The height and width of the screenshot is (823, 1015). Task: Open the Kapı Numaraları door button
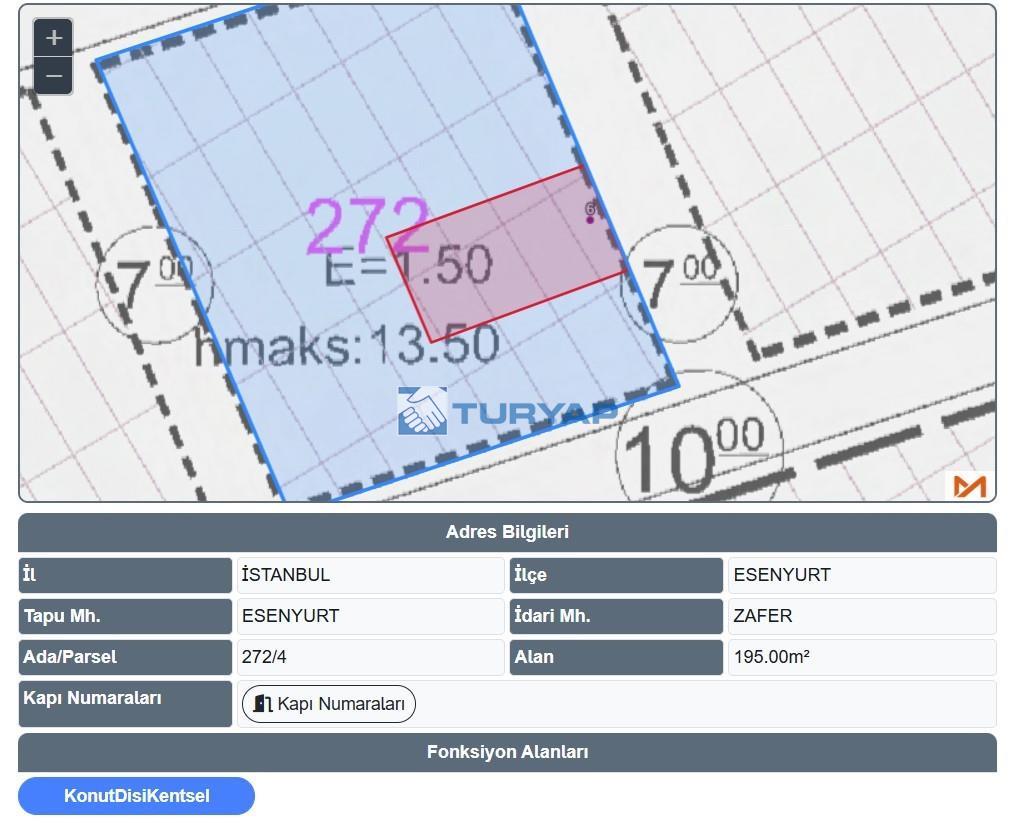[x=329, y=704]
